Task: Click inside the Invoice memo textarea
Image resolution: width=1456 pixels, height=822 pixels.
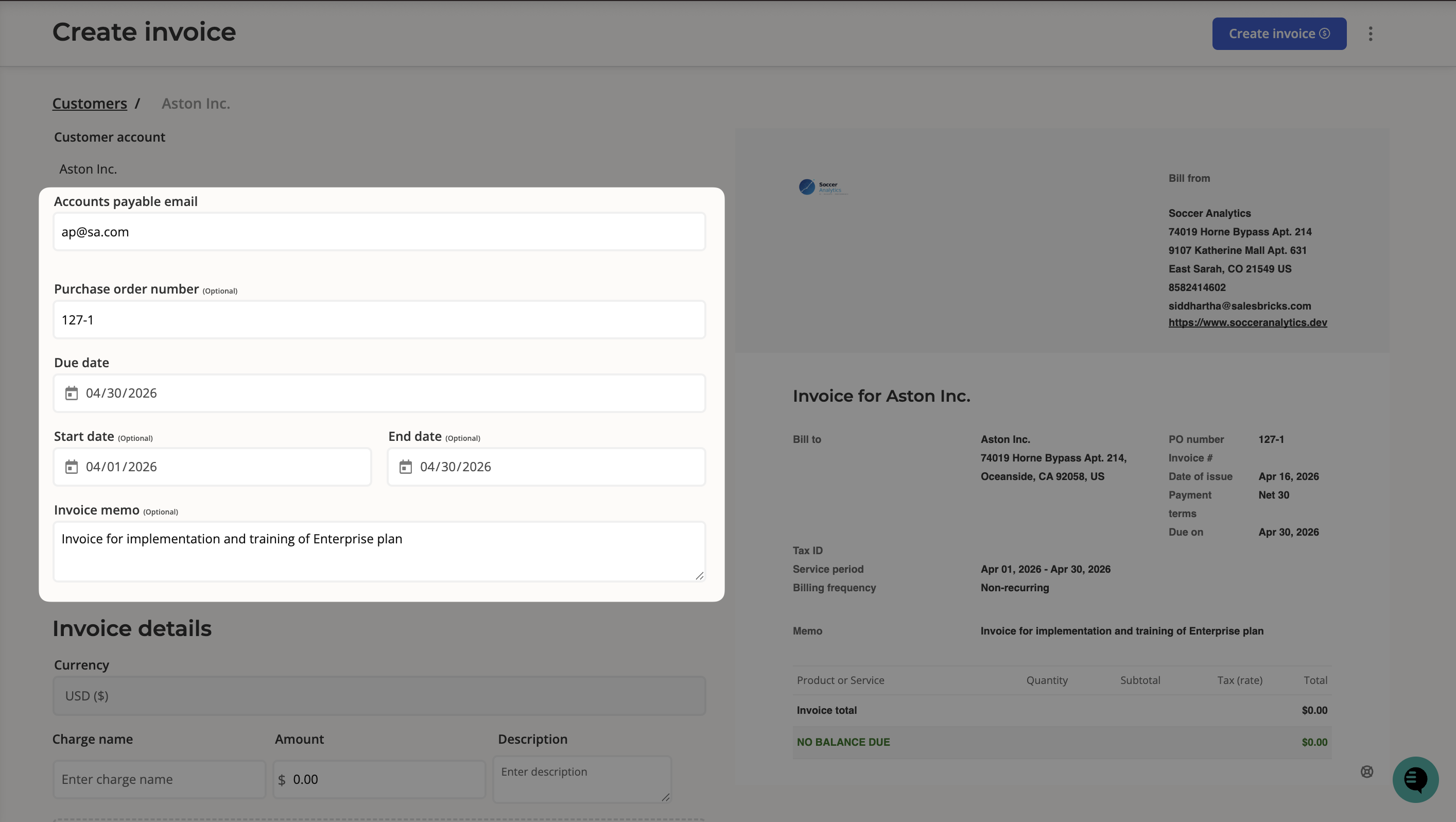Action: [379, 551]
